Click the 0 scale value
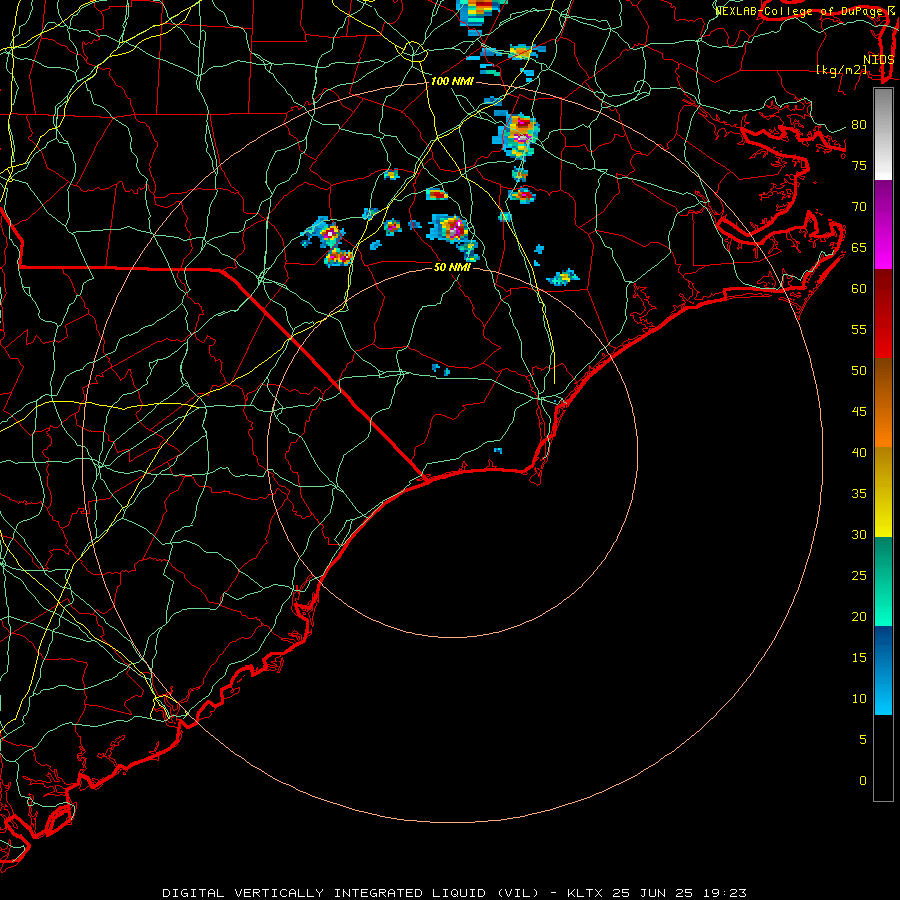Screen dimensions: 900x900 [x=863, y=781]
